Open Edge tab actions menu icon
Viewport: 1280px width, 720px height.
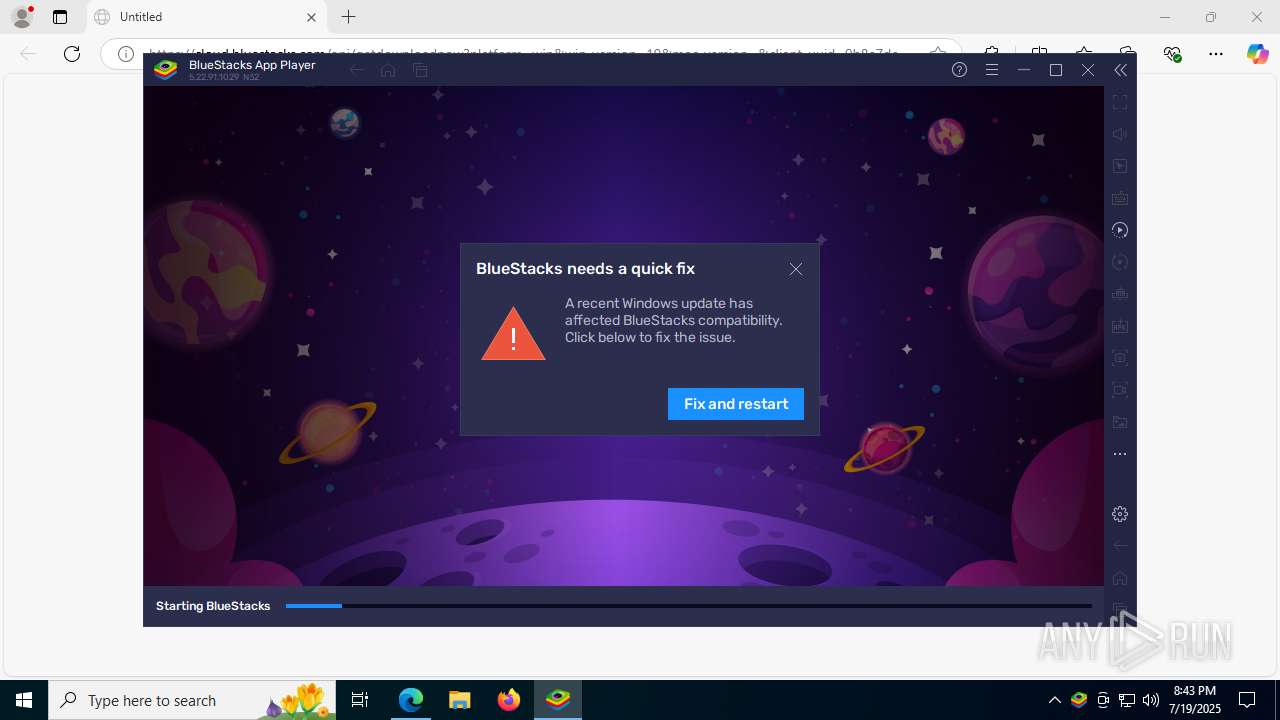click(60, 17)
